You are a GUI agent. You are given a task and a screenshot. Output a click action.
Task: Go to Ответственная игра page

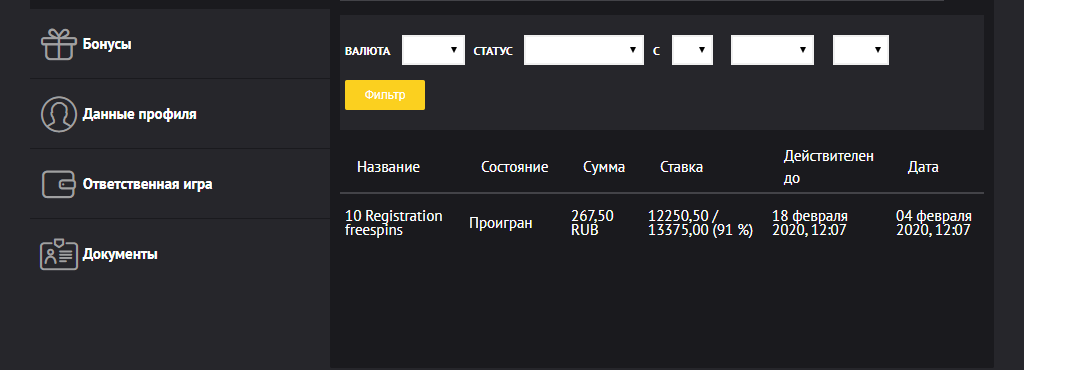147,185
